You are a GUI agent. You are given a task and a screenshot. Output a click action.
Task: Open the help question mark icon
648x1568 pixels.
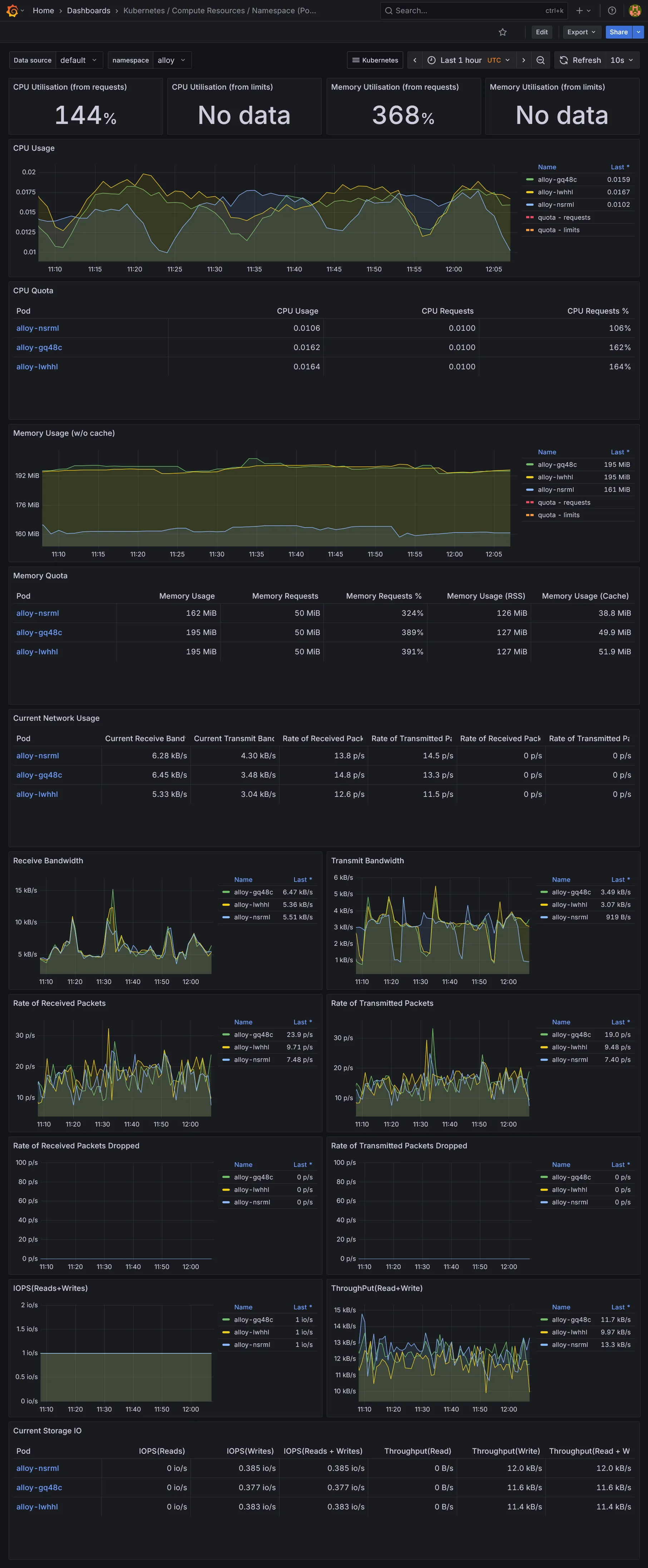(x=612, y=10)
